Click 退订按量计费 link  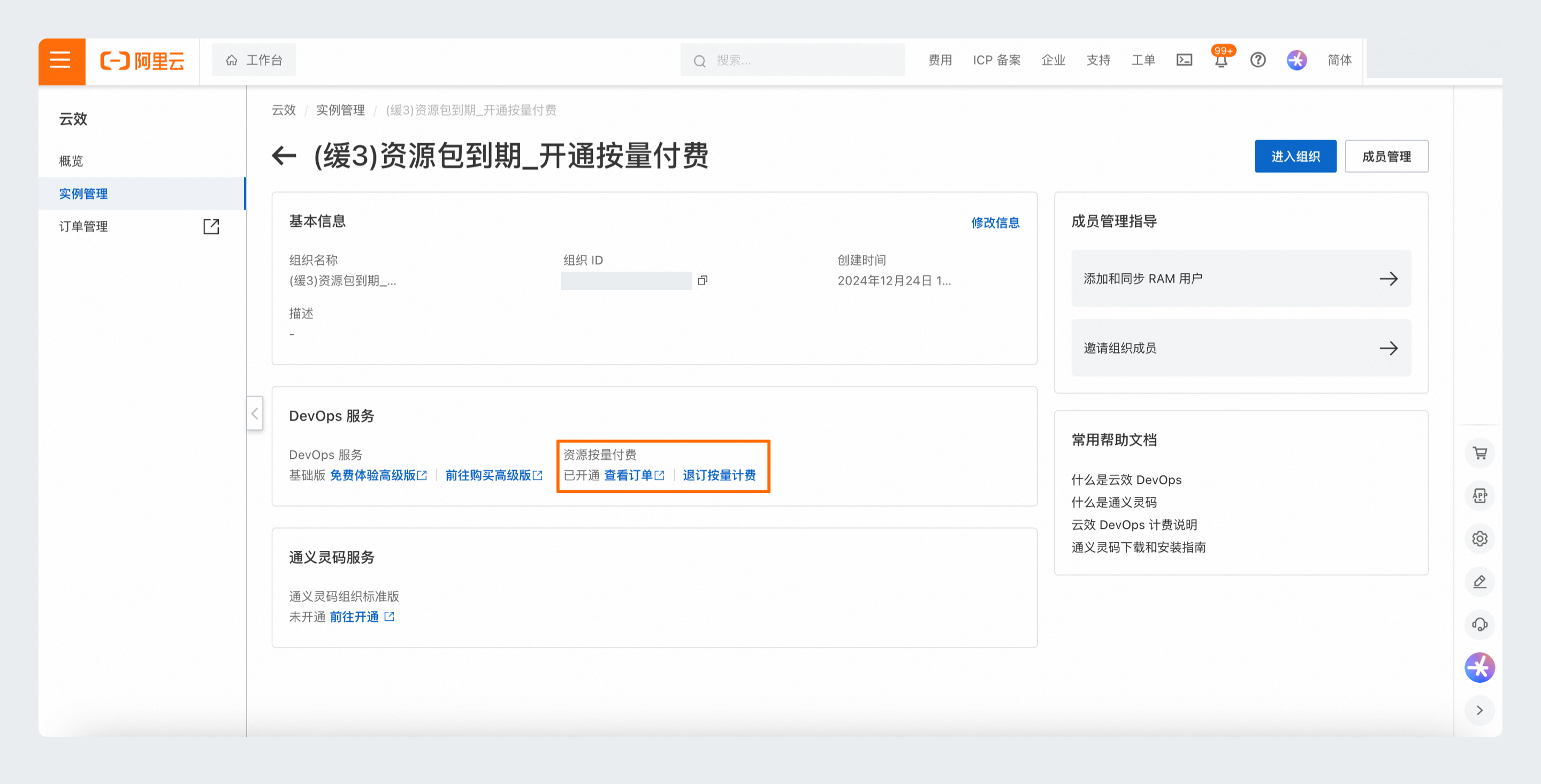coord(719,475)
